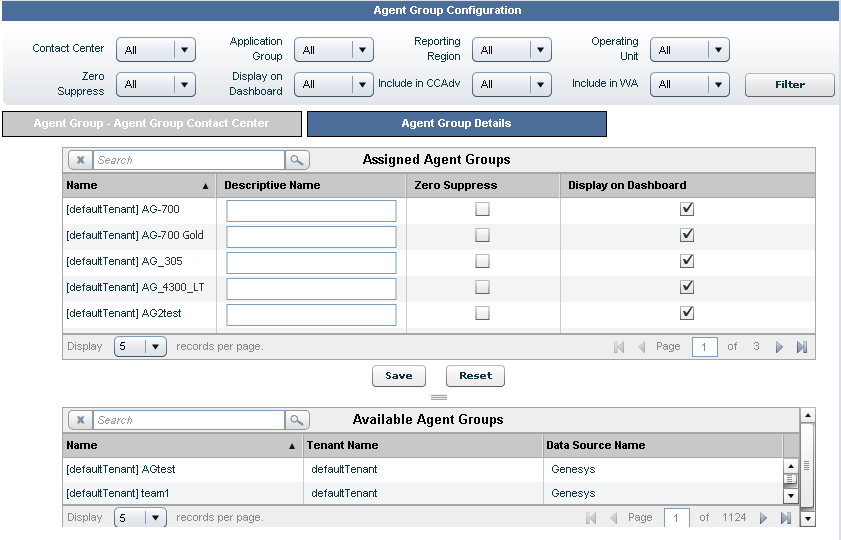Go to next page of Assigned Agent Groups
841x540 pixels.
coord(779,347)
